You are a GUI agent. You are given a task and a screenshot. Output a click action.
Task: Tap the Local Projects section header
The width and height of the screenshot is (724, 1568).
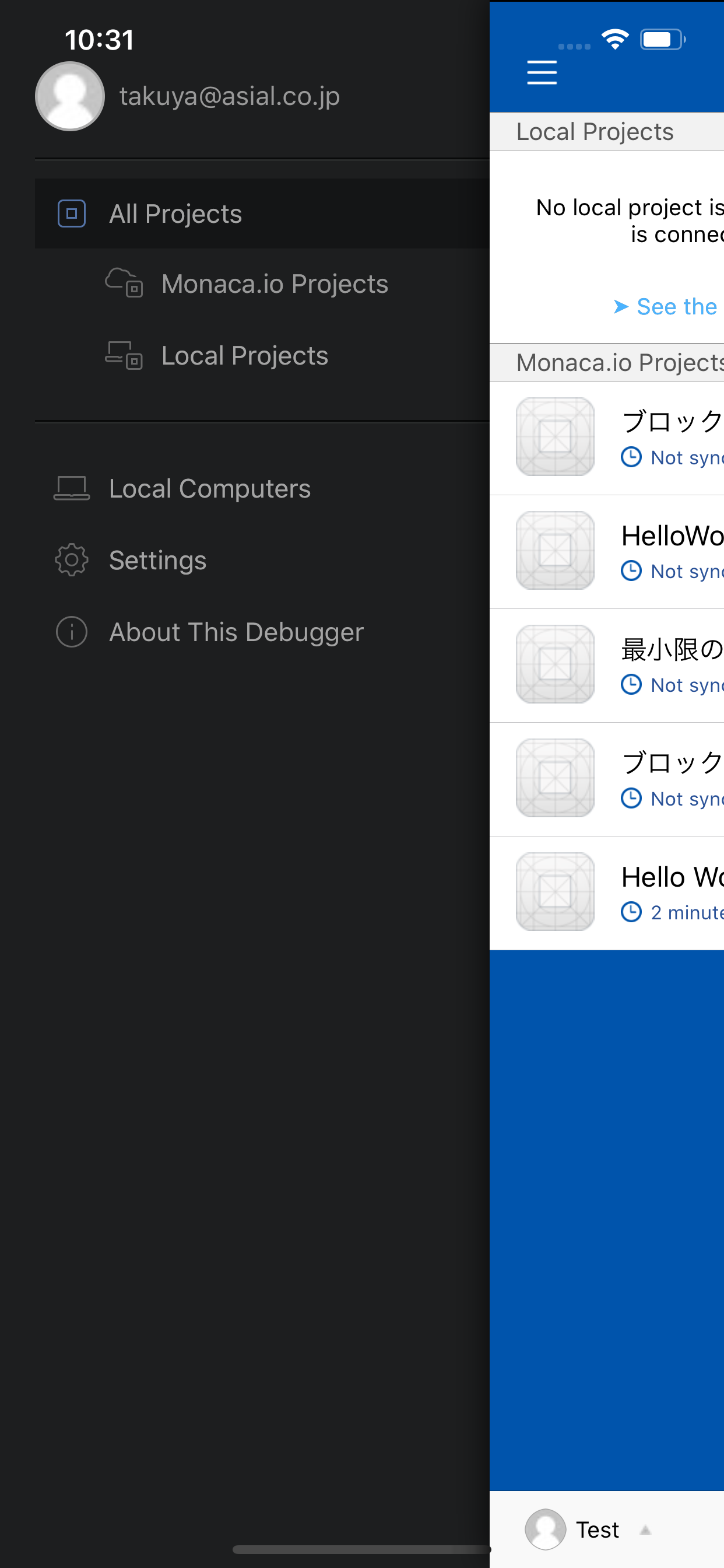tap(607, 131)
